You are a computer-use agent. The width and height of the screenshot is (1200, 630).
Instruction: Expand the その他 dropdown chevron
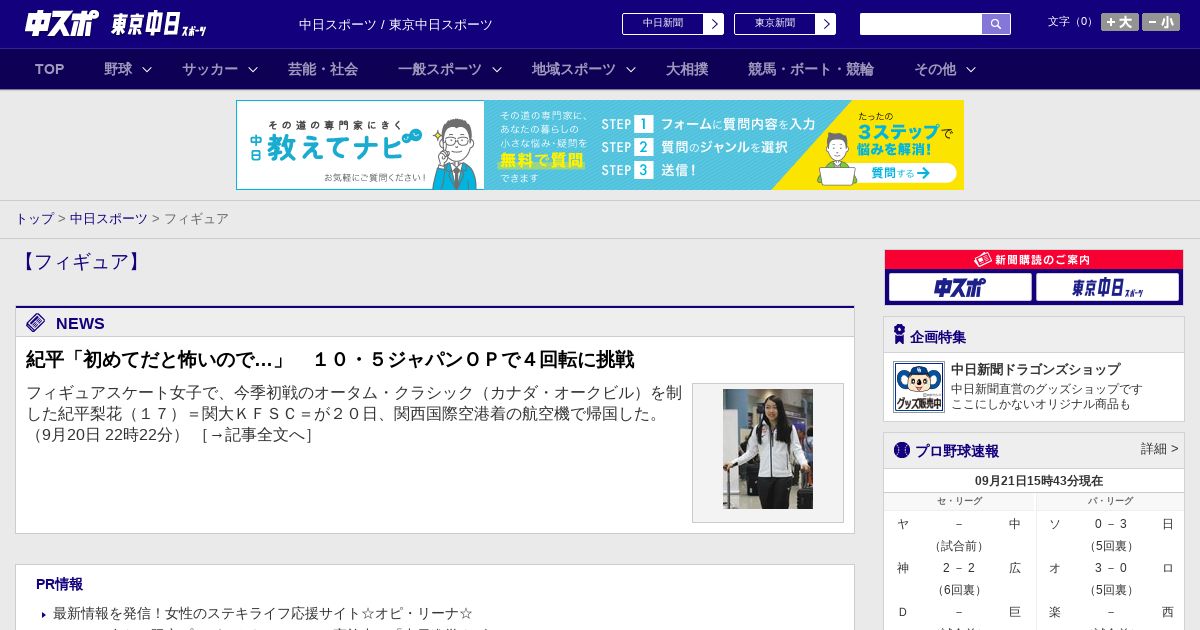click(x=971, y=69)
